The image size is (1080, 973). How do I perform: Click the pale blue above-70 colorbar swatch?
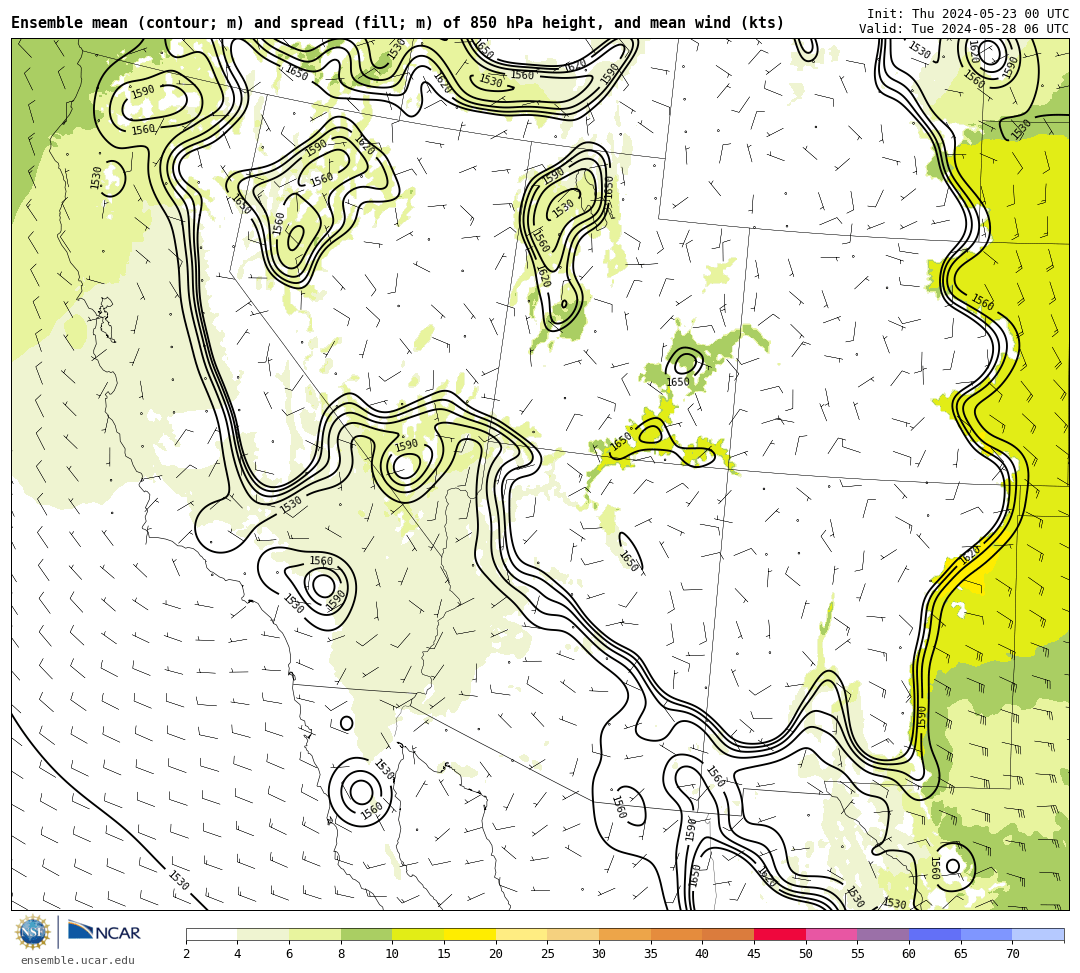[1038, 934]
